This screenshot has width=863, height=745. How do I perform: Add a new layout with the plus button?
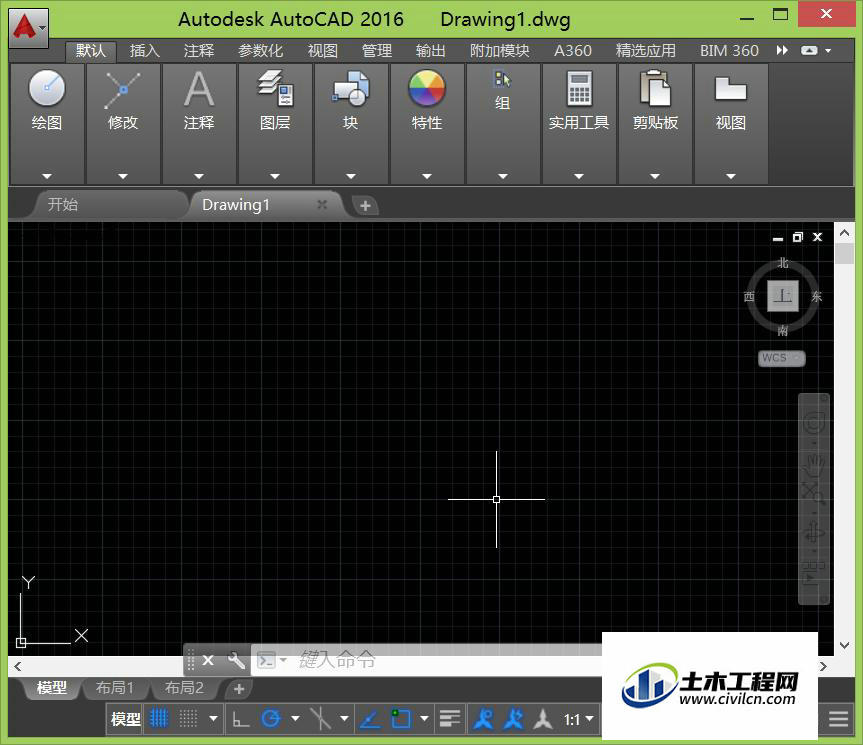click(239, 689)
